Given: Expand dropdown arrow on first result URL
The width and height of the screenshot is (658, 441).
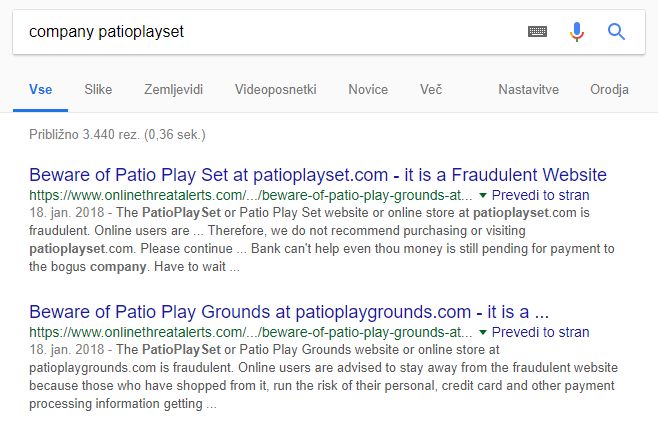Looking at the screenshot, I should (483, 195).
